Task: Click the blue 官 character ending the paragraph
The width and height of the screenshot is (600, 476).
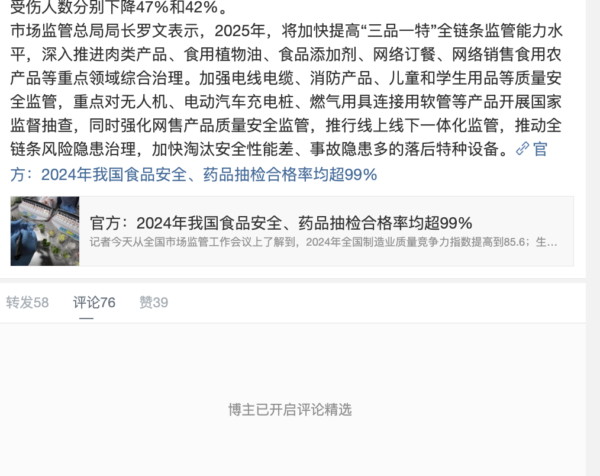Action: (540, 149)
